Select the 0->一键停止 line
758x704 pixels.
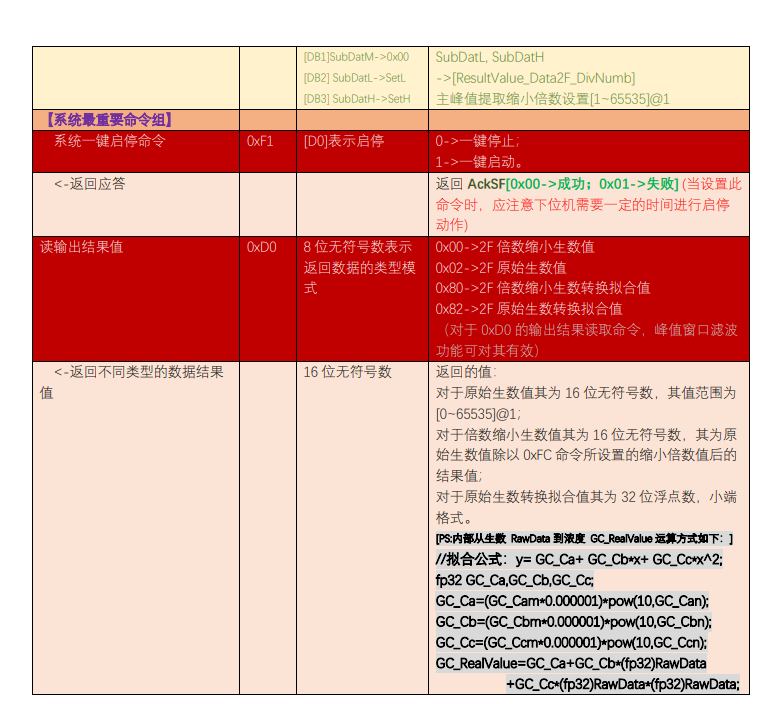477,141
